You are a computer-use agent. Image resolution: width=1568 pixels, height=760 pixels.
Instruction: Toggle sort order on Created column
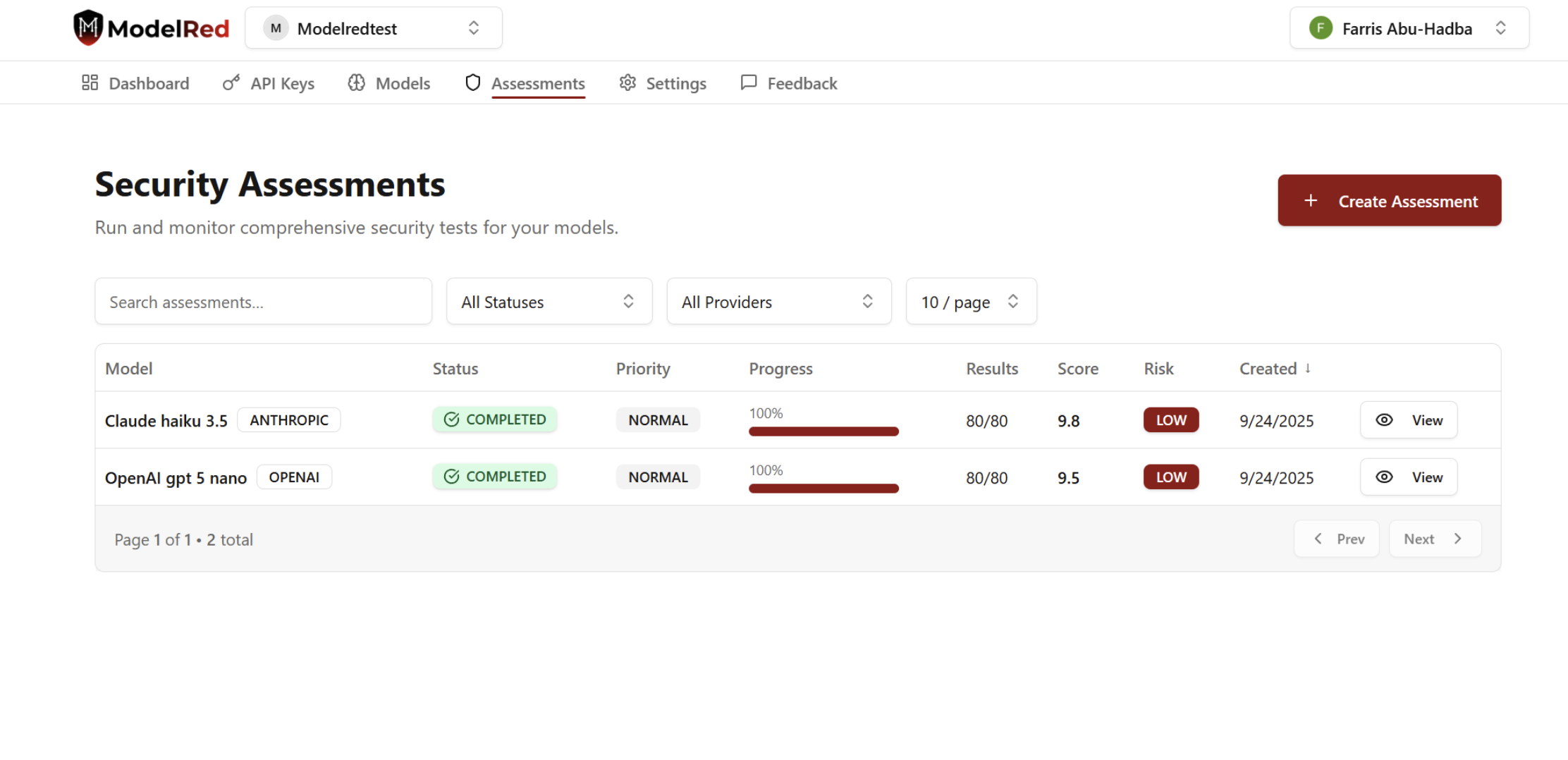point(1275,369)
